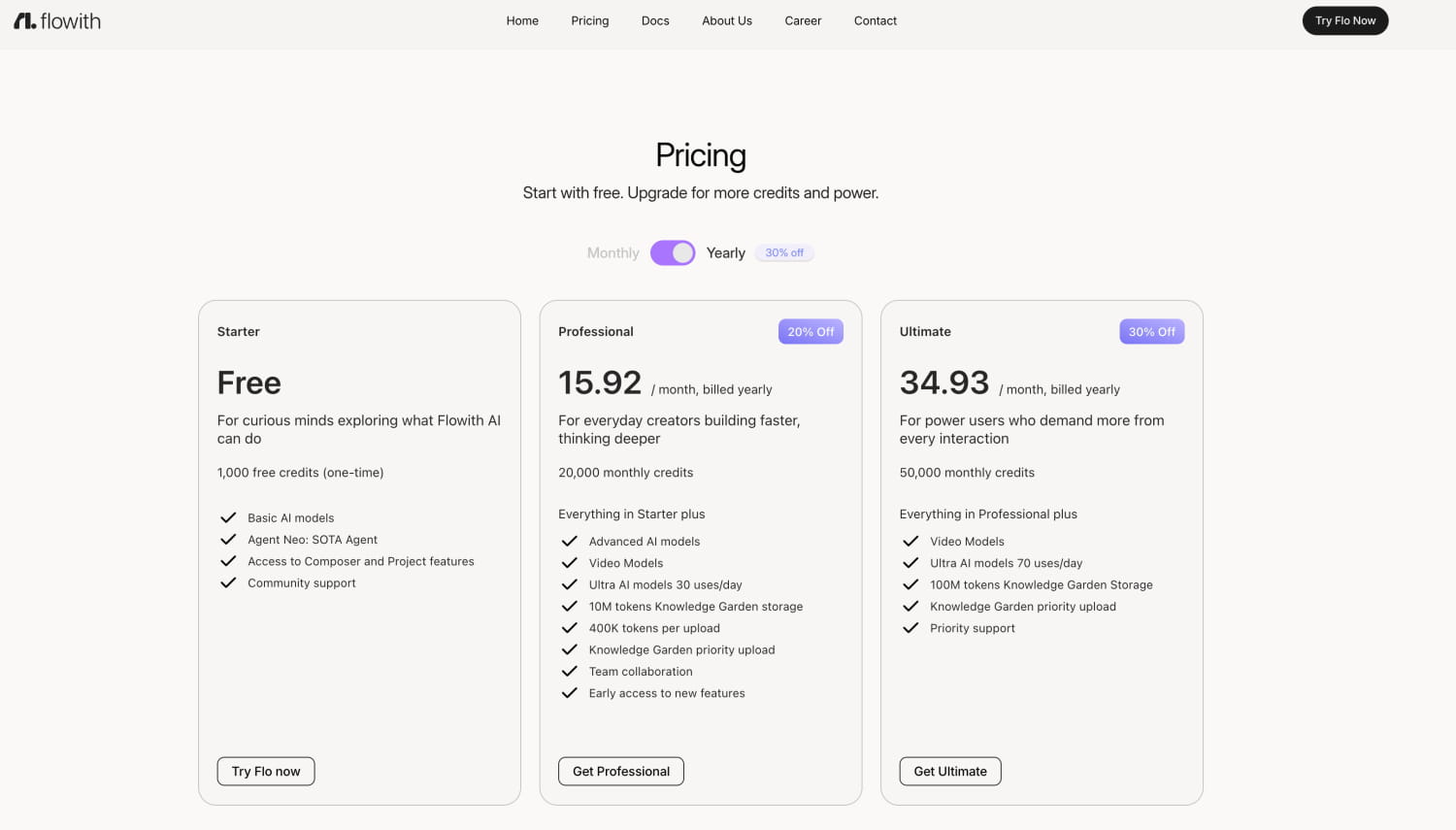Click checkmark beside Advanced AI models

coord(570,541)
